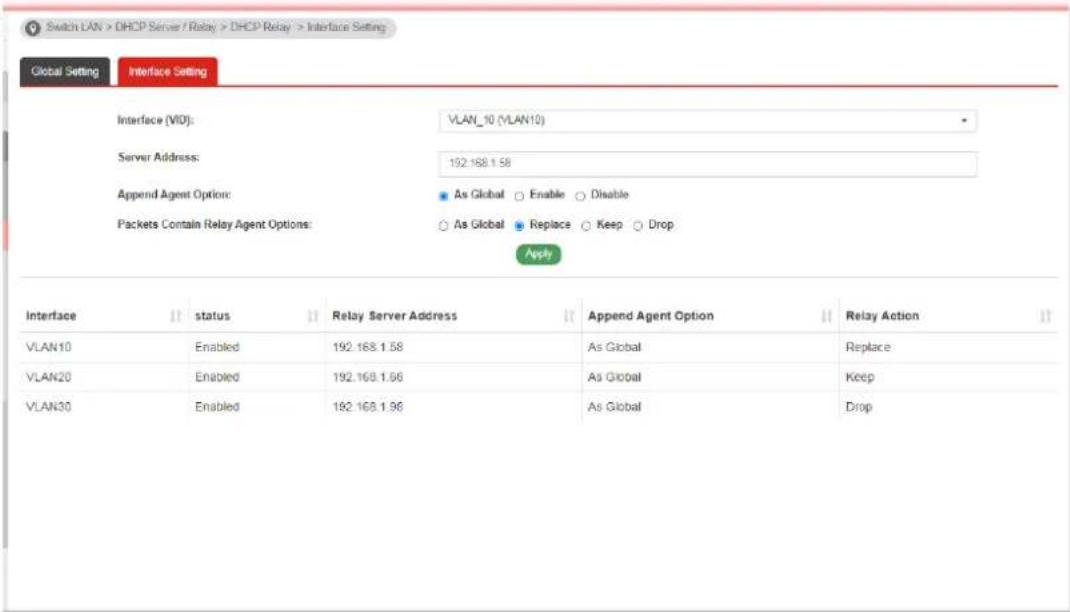Click relay address 192.168.1.66 in table
The image size is (1070, 612).
point(368,377)
